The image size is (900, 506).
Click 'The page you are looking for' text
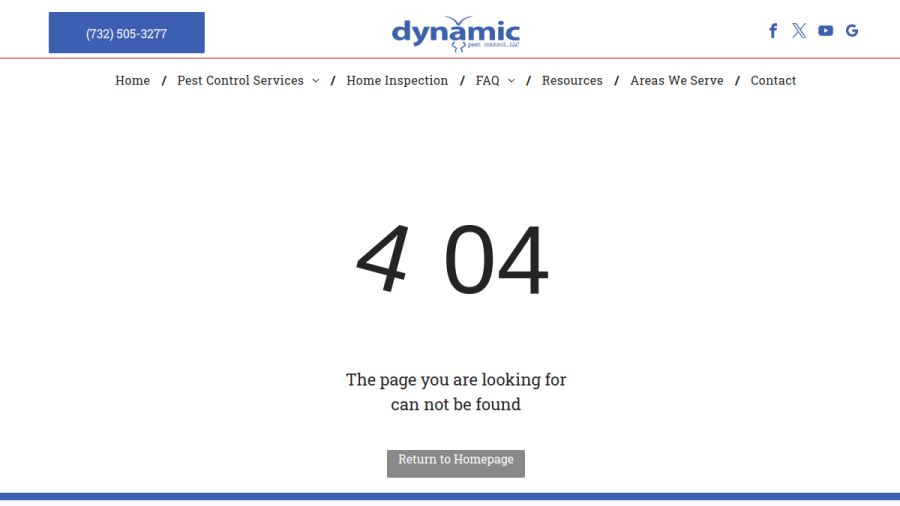[x=456, y=380]
